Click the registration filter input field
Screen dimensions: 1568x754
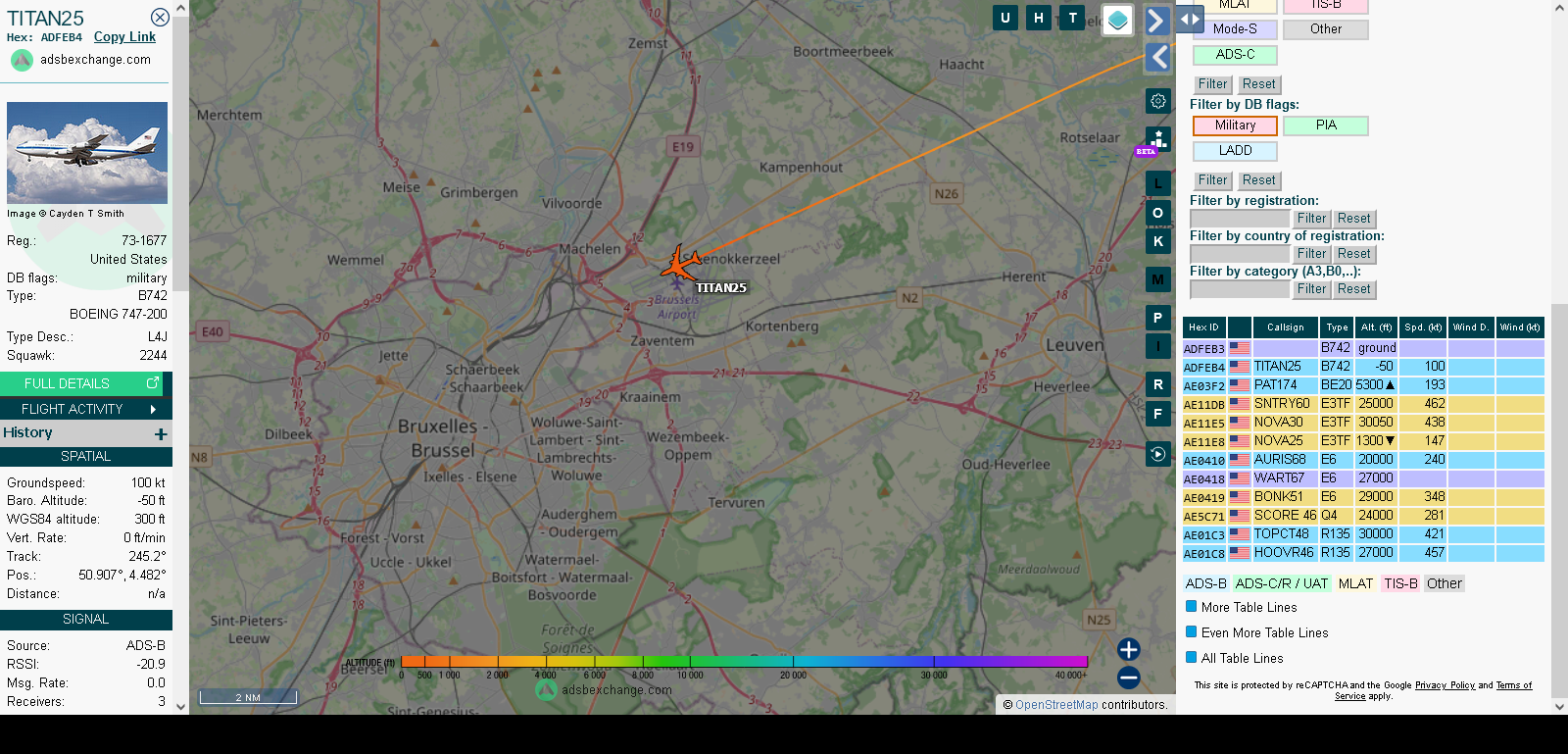(1240, 219)
